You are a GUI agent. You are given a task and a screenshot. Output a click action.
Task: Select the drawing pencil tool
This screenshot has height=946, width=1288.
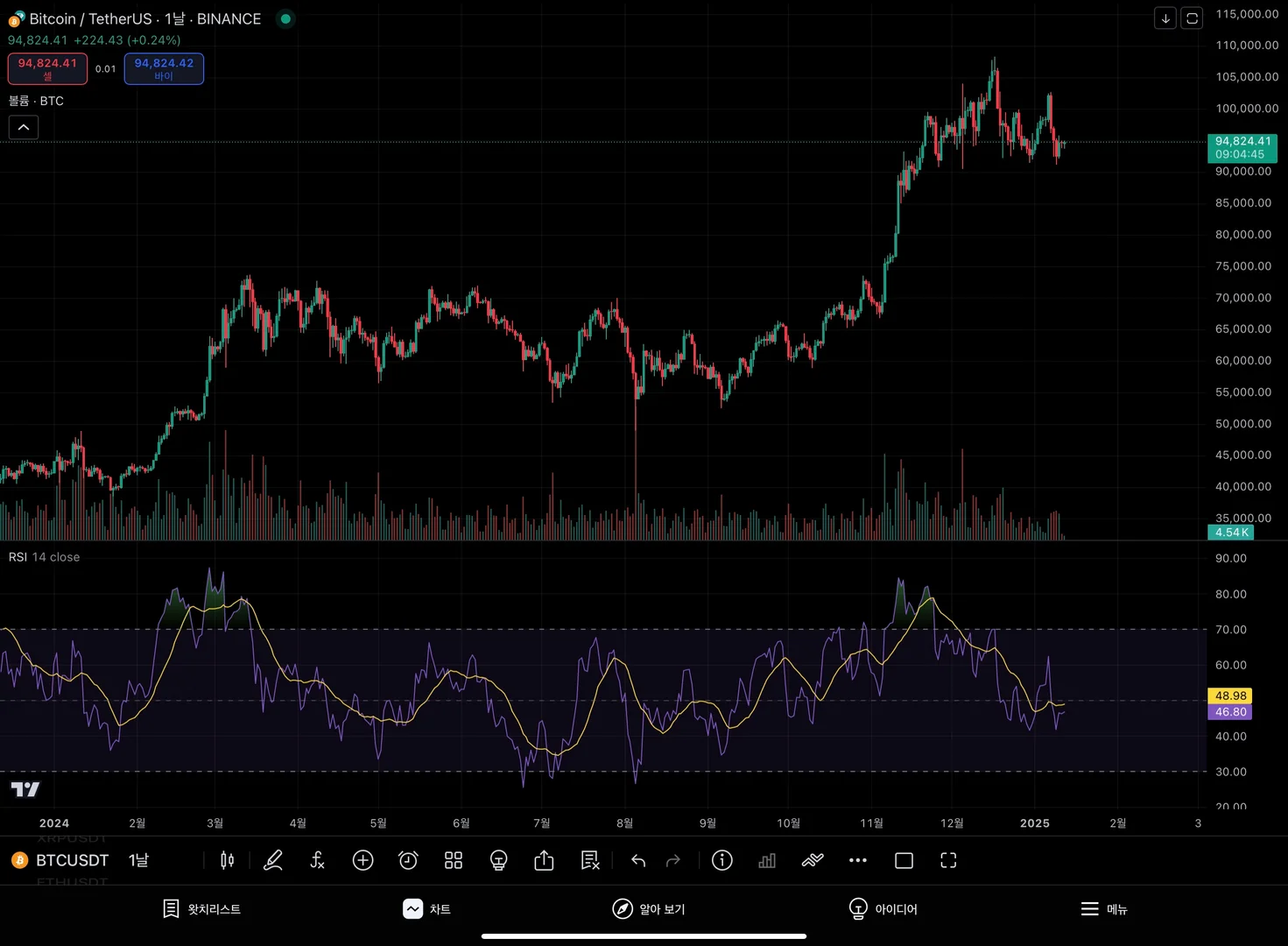(x=273, y=860)
